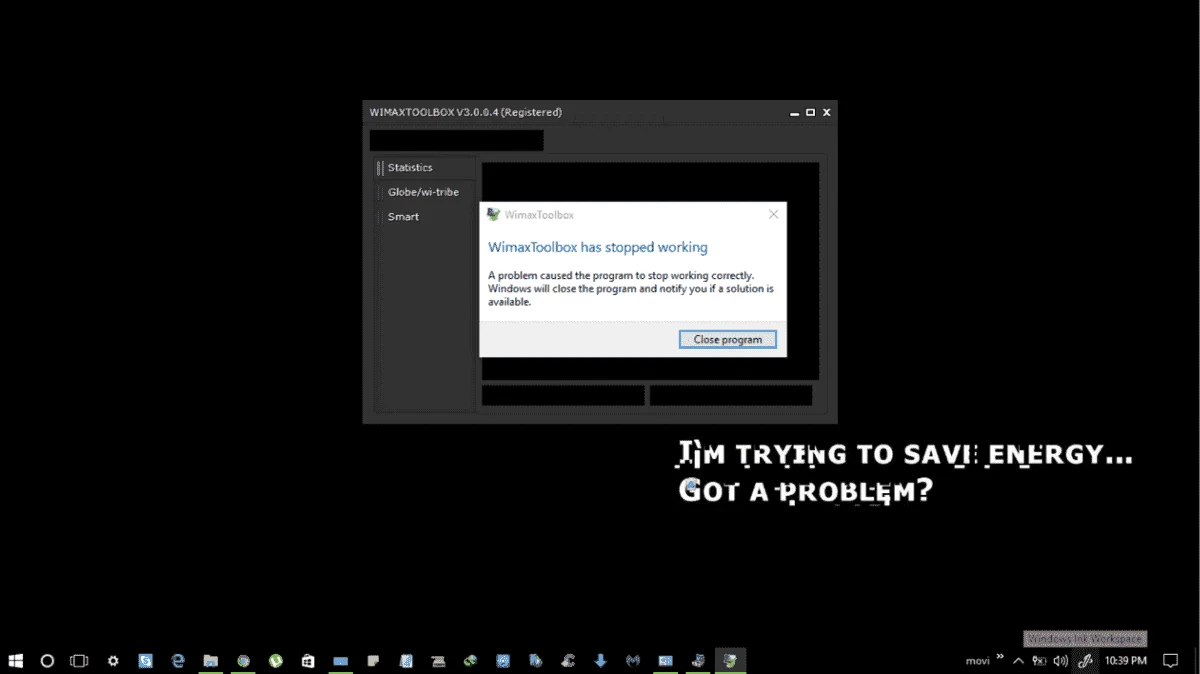The width and height of the screenshot is (1200, 674).
Task: Open Cortana search circle
Action: [47, 661]
